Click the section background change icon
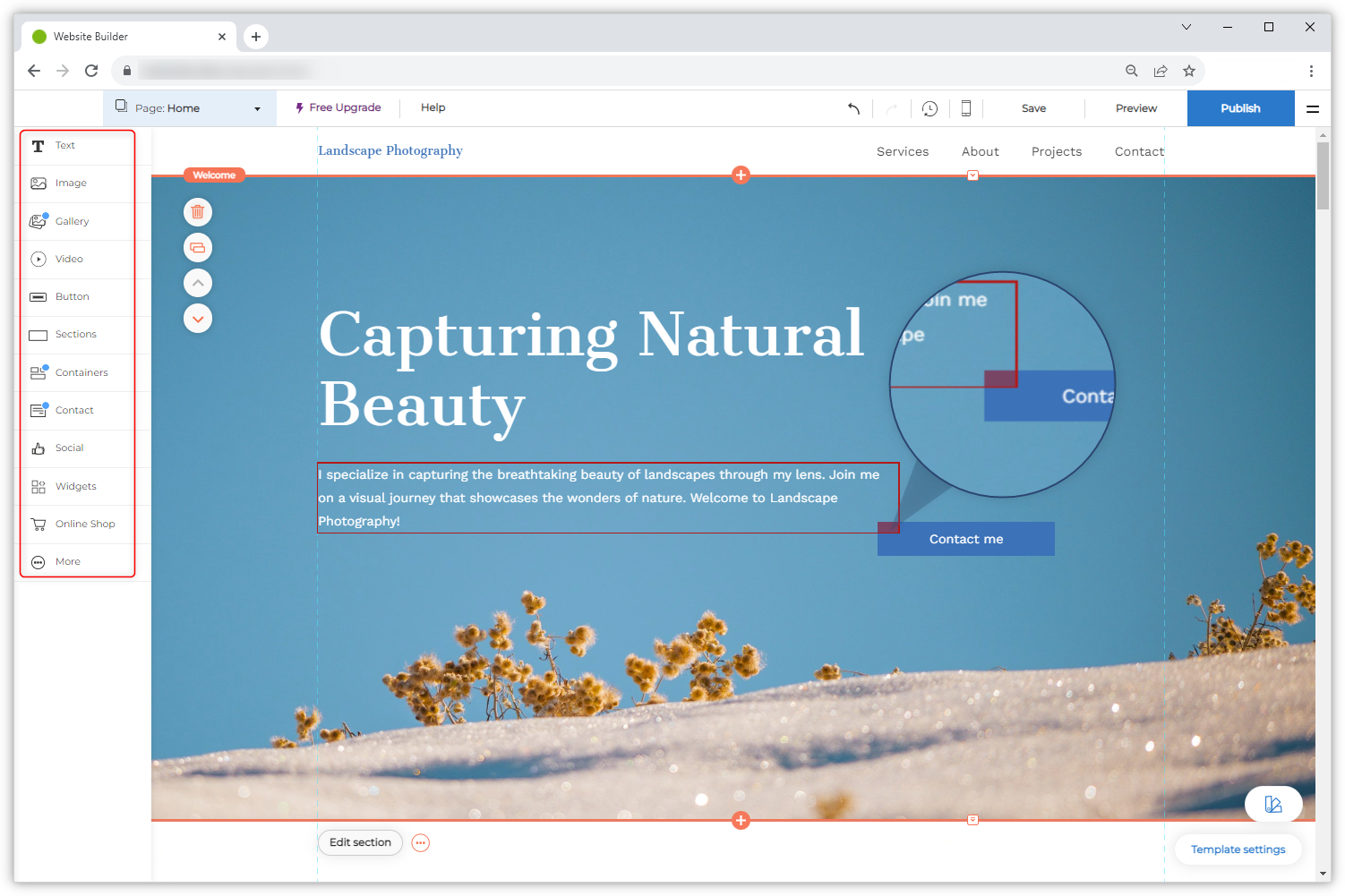 tap(198, 248)
